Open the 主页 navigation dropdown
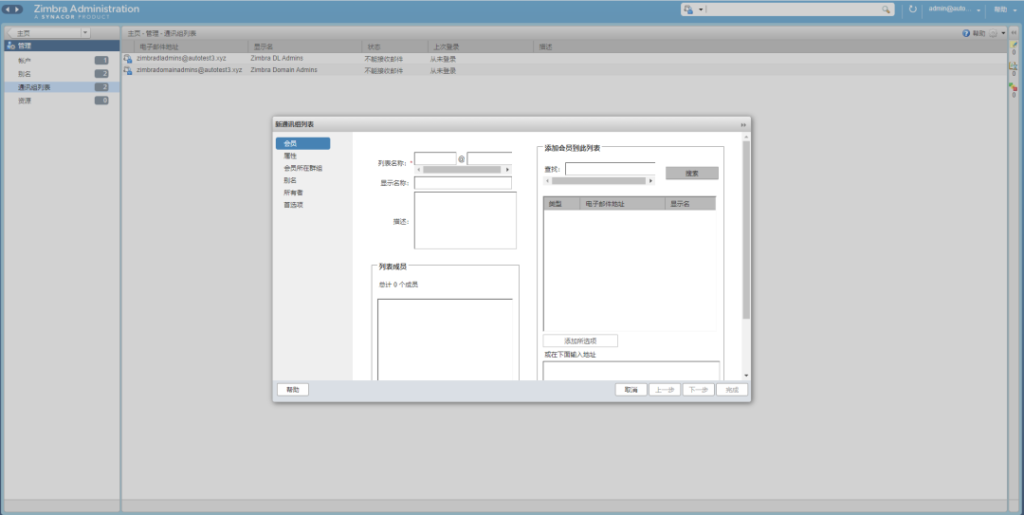The height and width of the screenshot is (515, 1024). (x=86, y=33)
